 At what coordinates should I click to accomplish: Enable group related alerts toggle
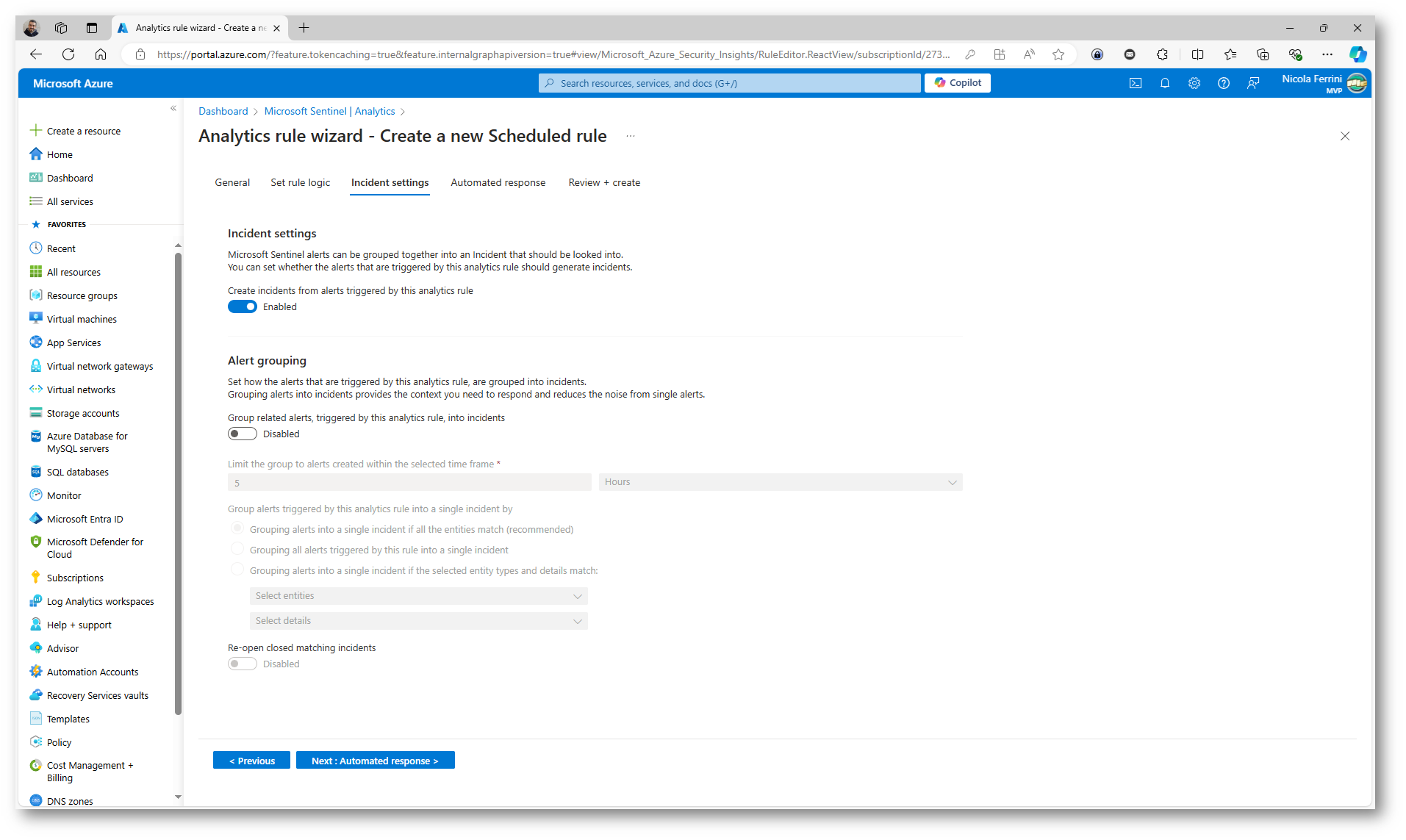(242, 434)
